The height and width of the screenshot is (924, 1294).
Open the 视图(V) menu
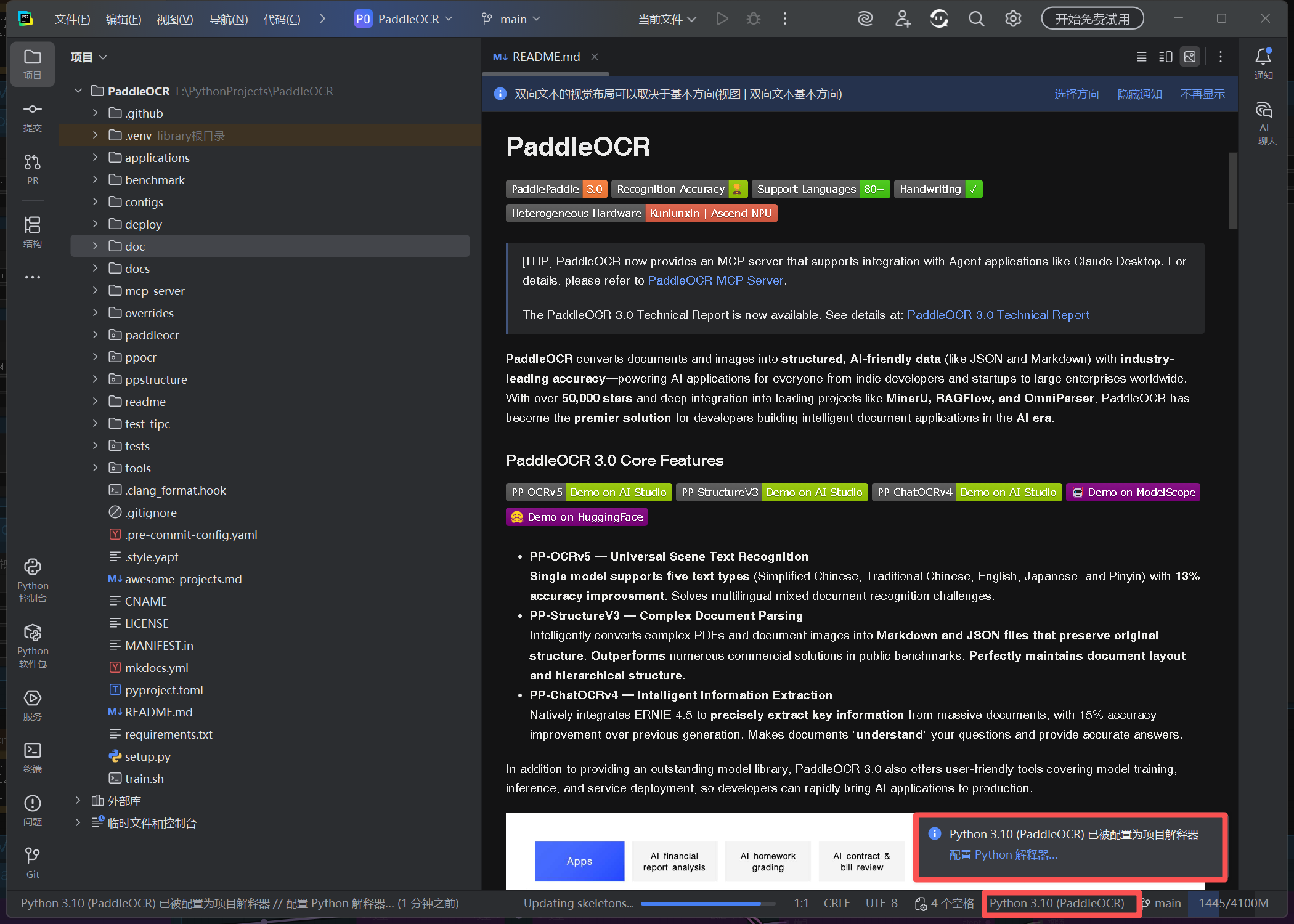pyautogui.click(x=174, y=19)
